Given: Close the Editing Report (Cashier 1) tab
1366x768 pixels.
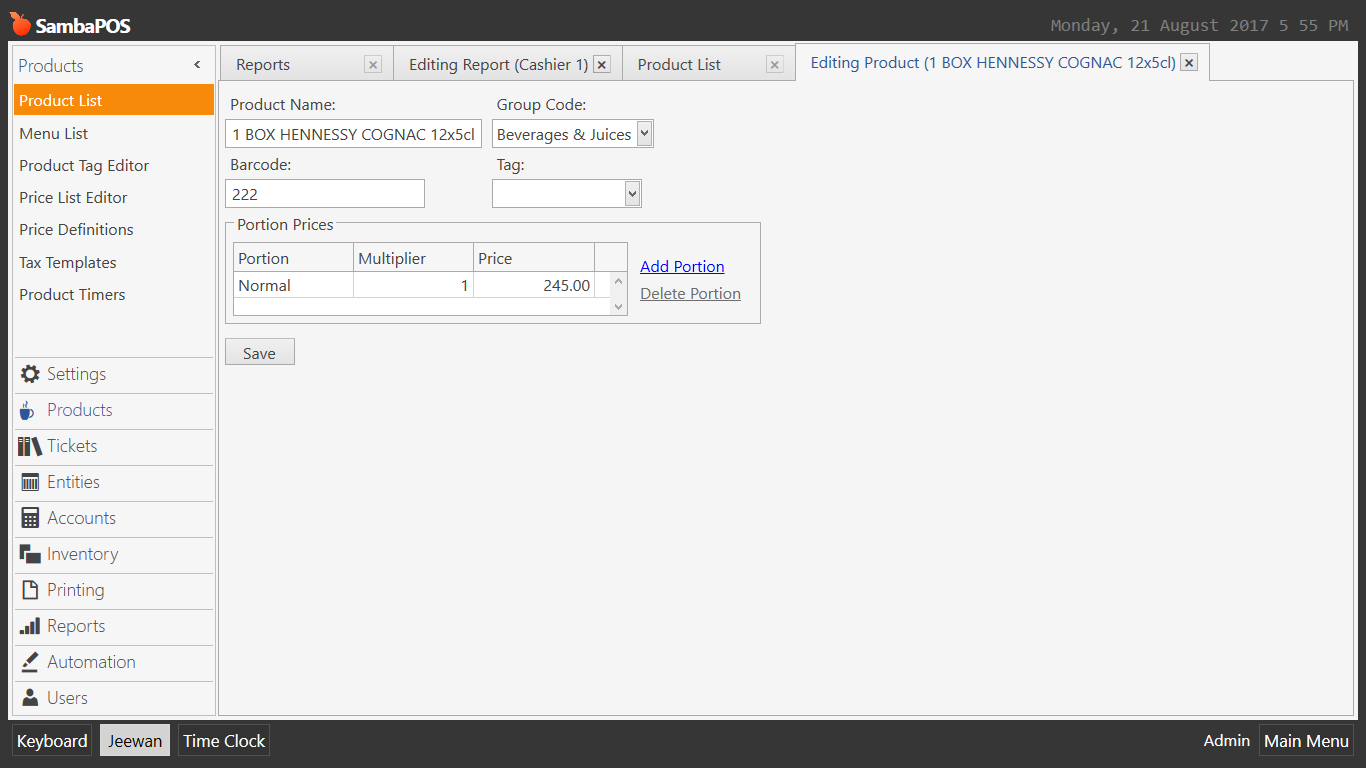Looking at the screenshot, I should [x=602, y=65].
